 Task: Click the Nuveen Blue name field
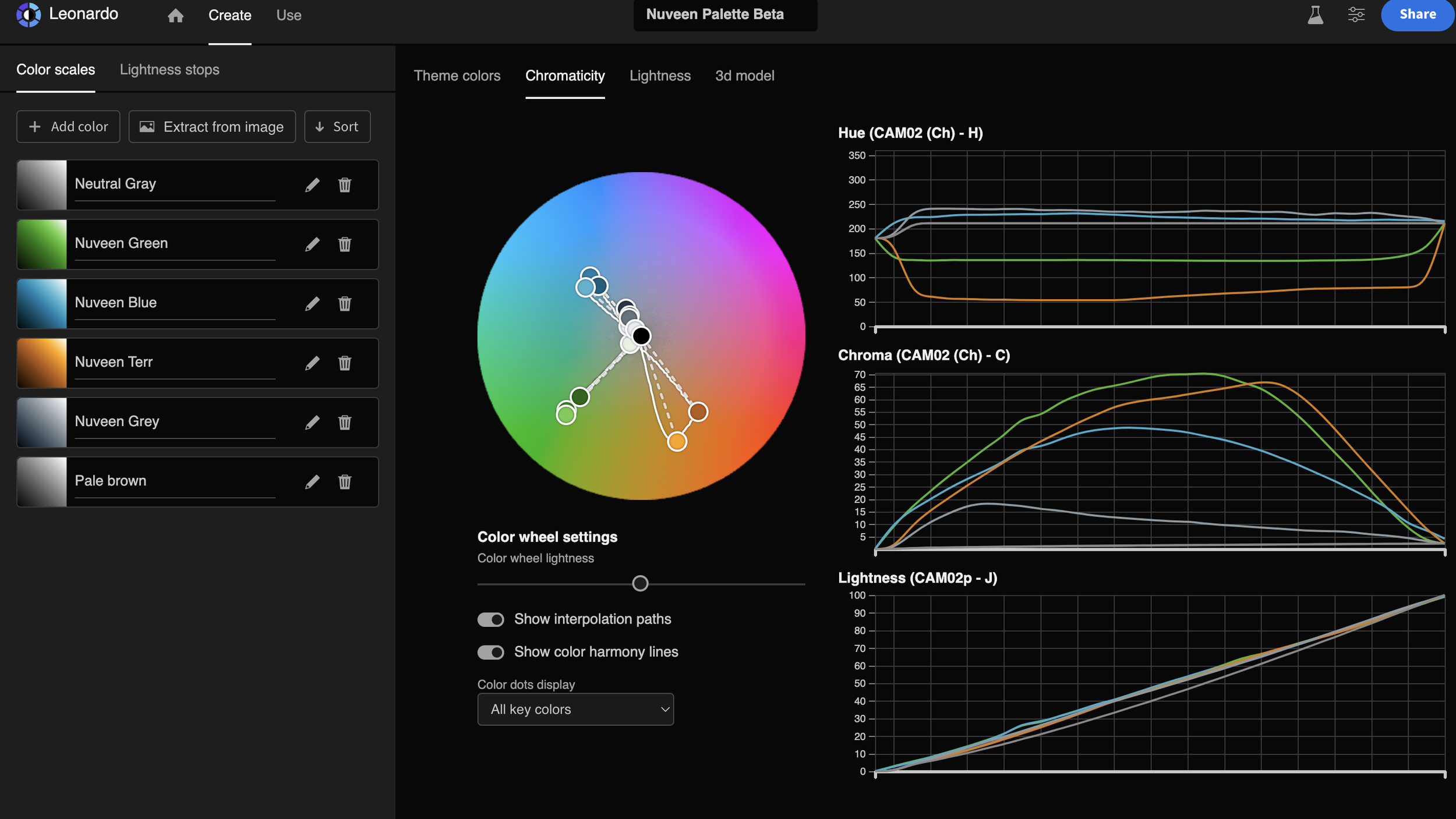(175, 303)
